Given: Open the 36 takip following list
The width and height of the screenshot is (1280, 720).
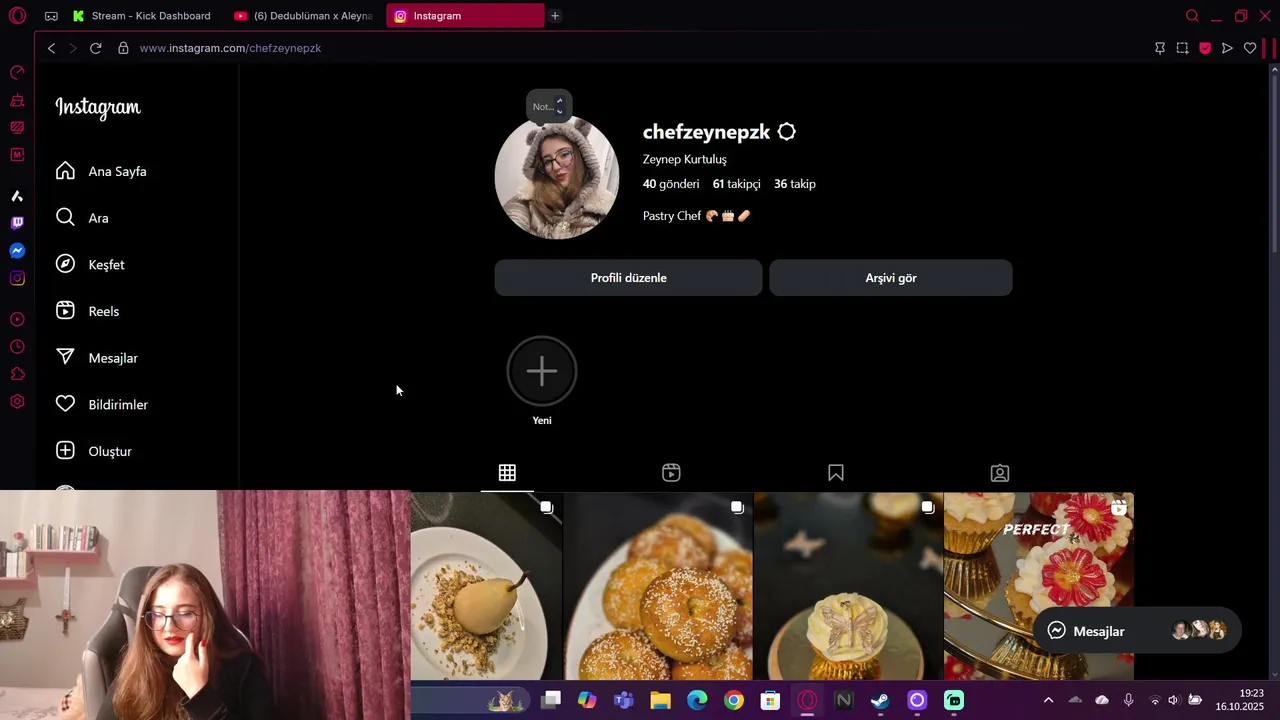Looking at the screenshot, I should [x=795, y=184].
